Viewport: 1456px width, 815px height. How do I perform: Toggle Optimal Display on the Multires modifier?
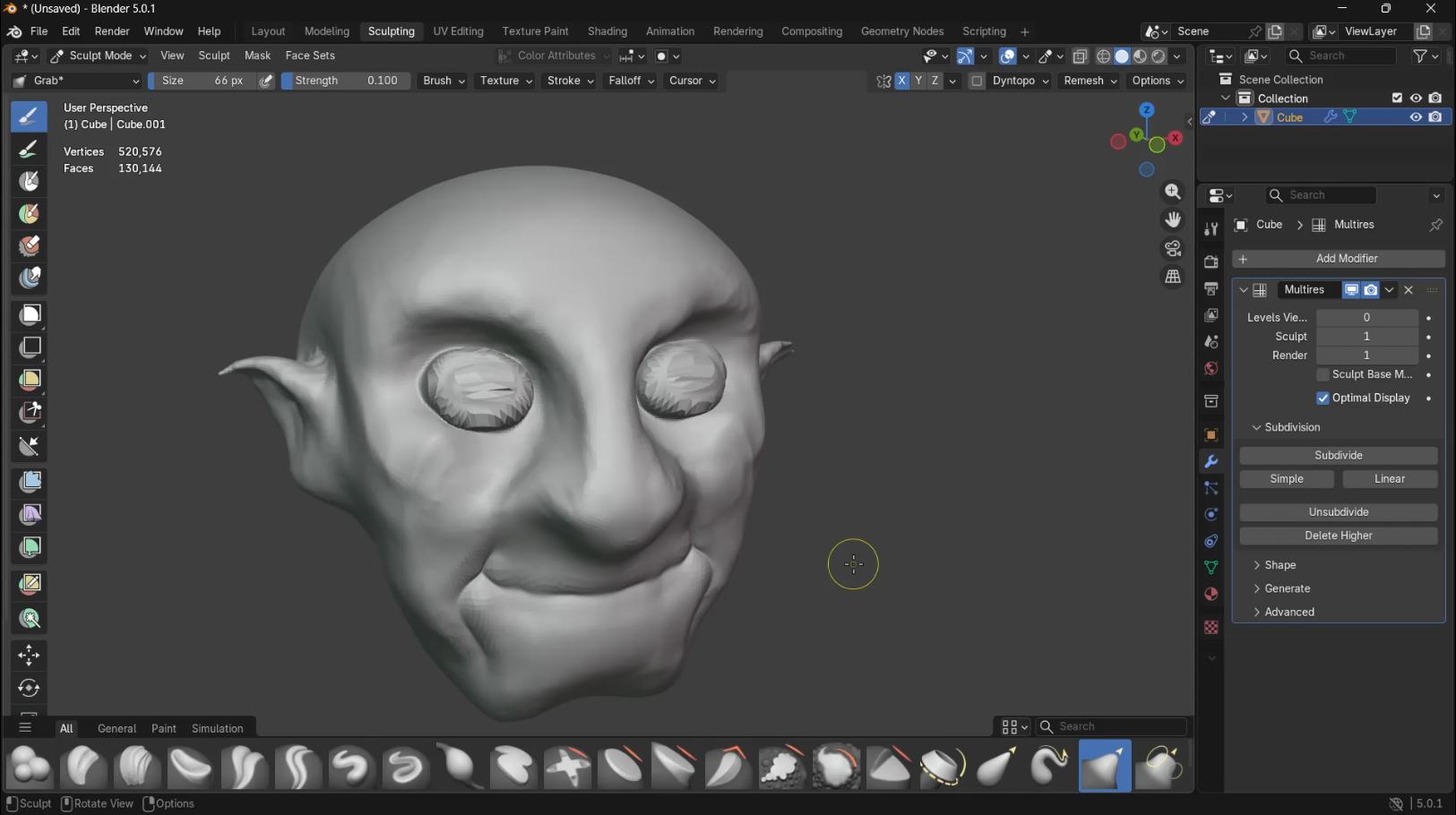coord(1322,398)
